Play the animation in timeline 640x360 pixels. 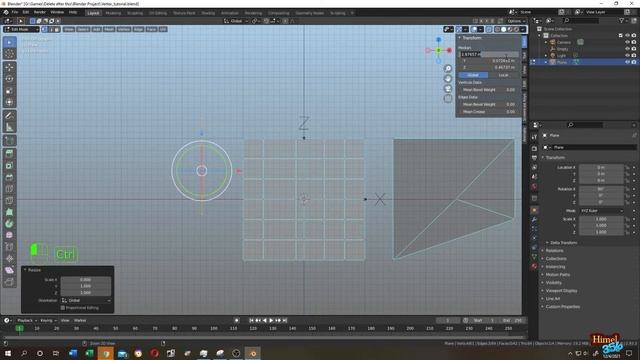click(x=271, y=320)
